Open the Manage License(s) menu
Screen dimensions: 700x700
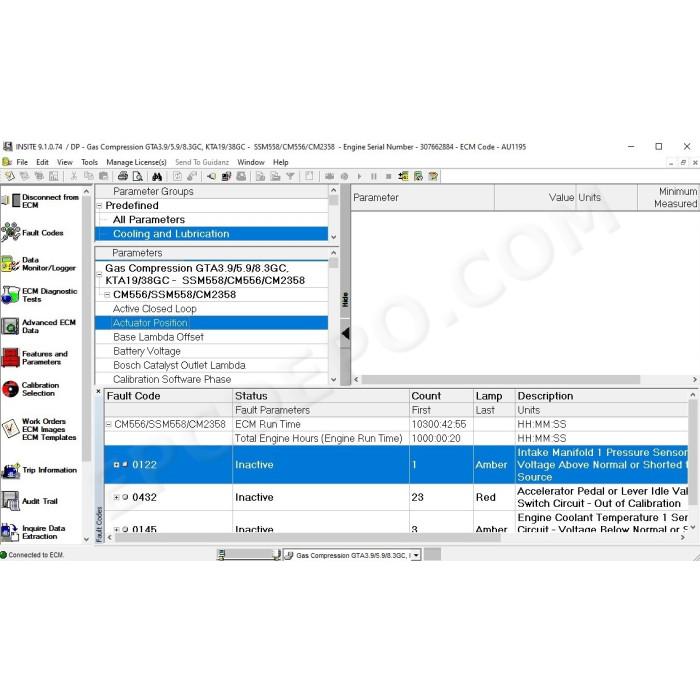click(x=136, y=162)
